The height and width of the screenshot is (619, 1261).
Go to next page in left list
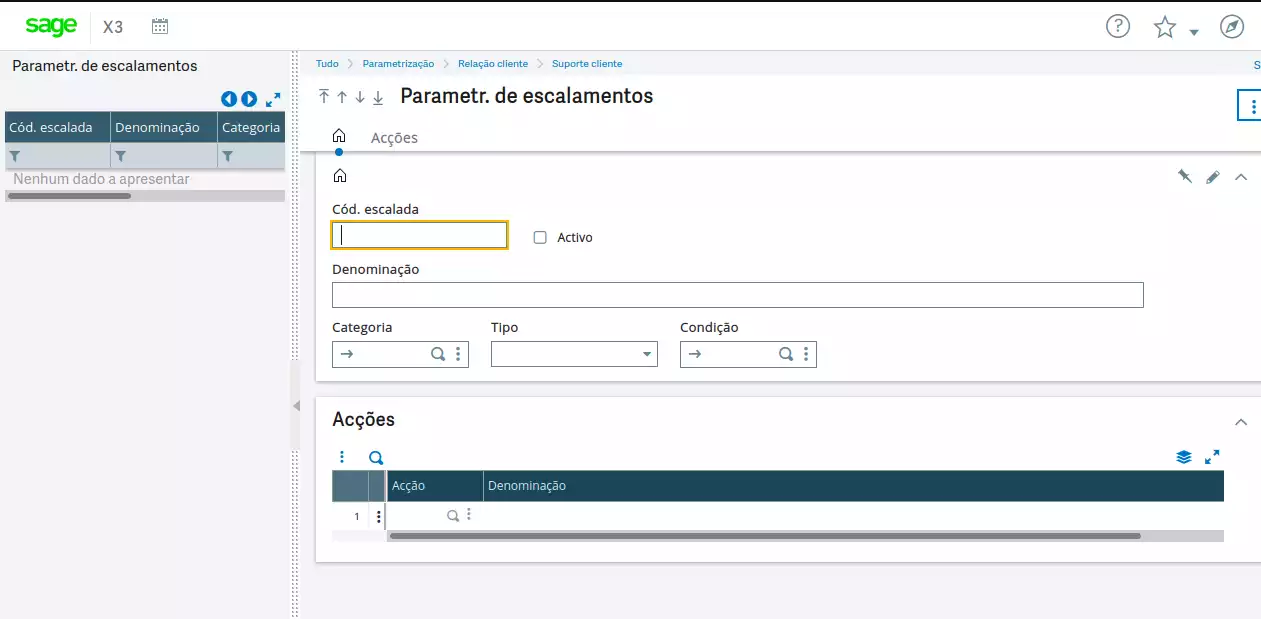[249, 99]
